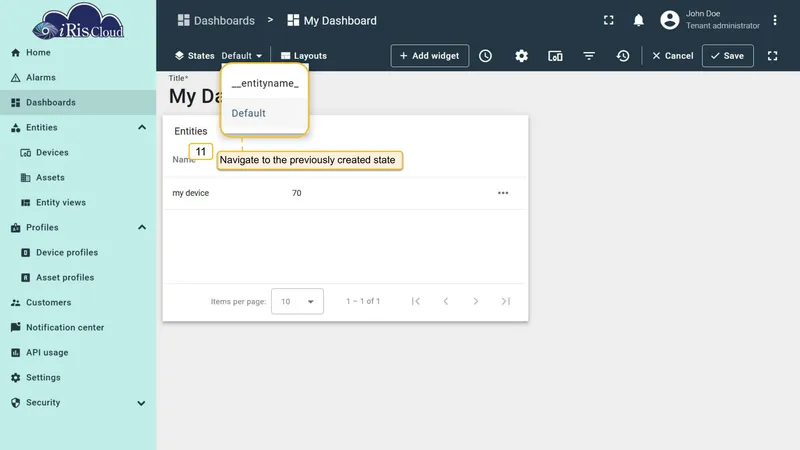
Task: Click My Dashboard breadcrumb
Action: tap(332, 20)
